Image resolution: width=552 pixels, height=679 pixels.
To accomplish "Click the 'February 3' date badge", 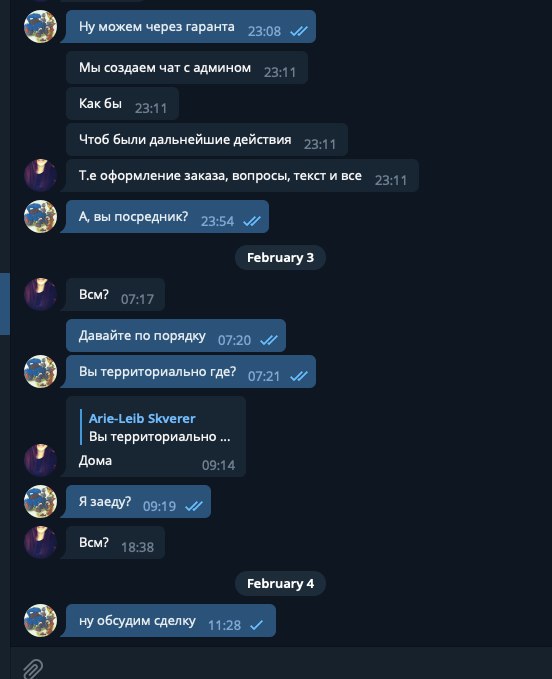I will pyautogui.click(x=280, y=258).
